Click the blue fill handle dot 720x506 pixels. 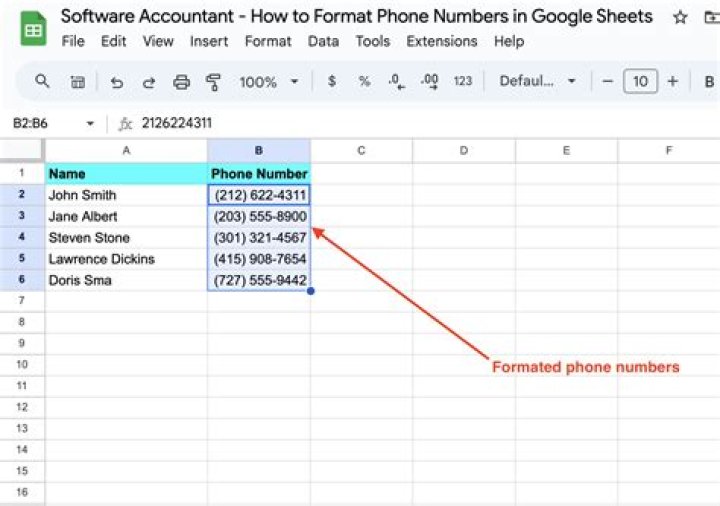(311, 291)
